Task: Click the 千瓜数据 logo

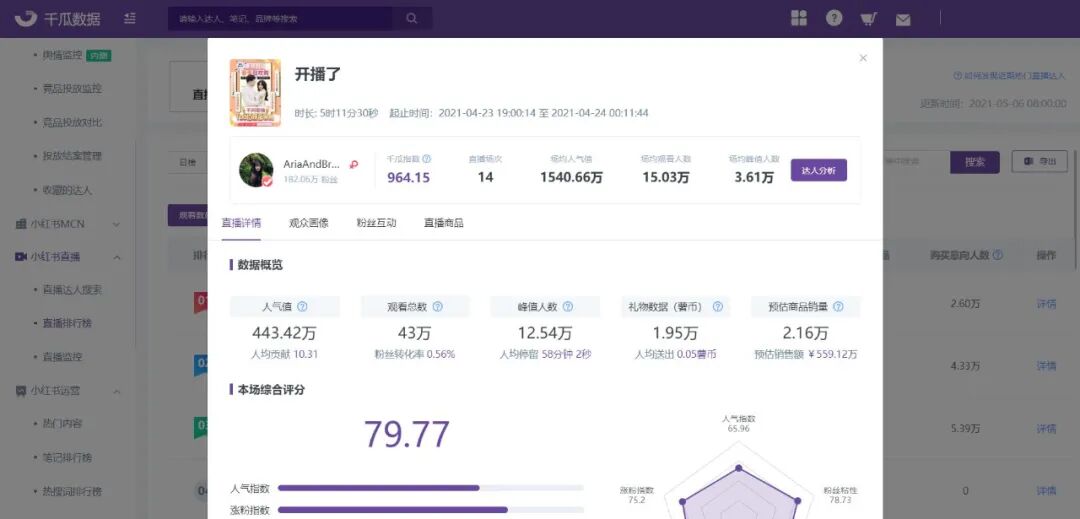Action: 58,19
